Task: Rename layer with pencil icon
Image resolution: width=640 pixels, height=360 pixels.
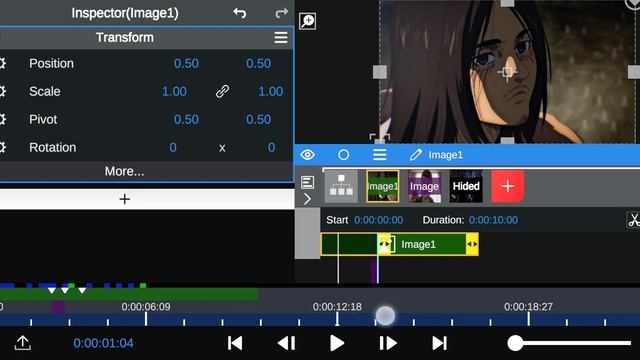Action: pyautogui.click(x=416, y=155)
